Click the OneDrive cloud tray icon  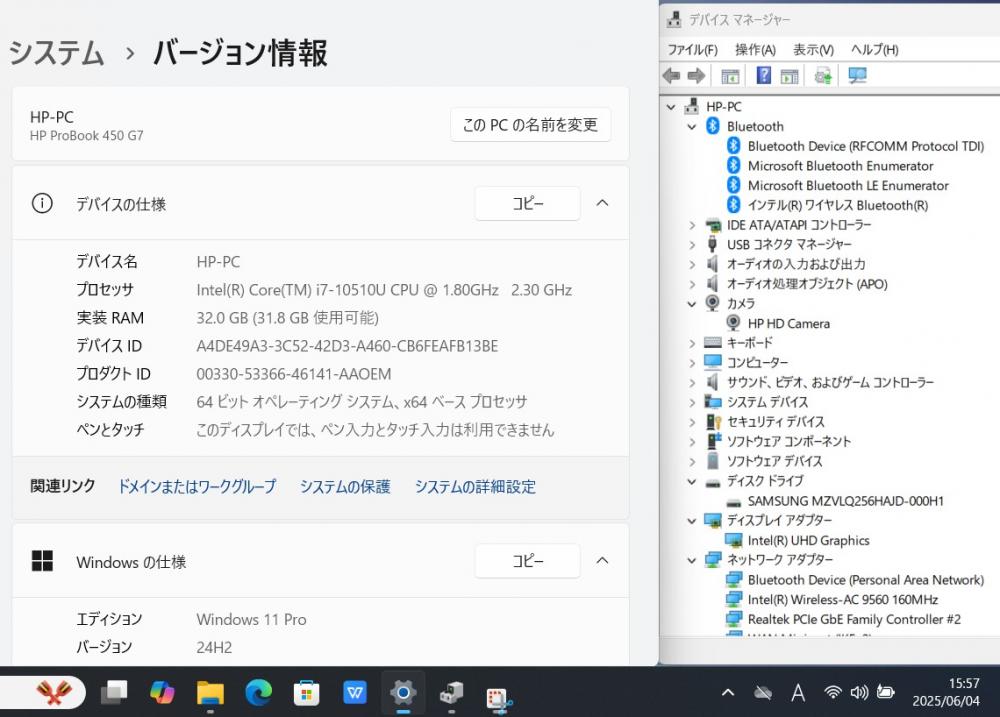[x=763, y=692]
